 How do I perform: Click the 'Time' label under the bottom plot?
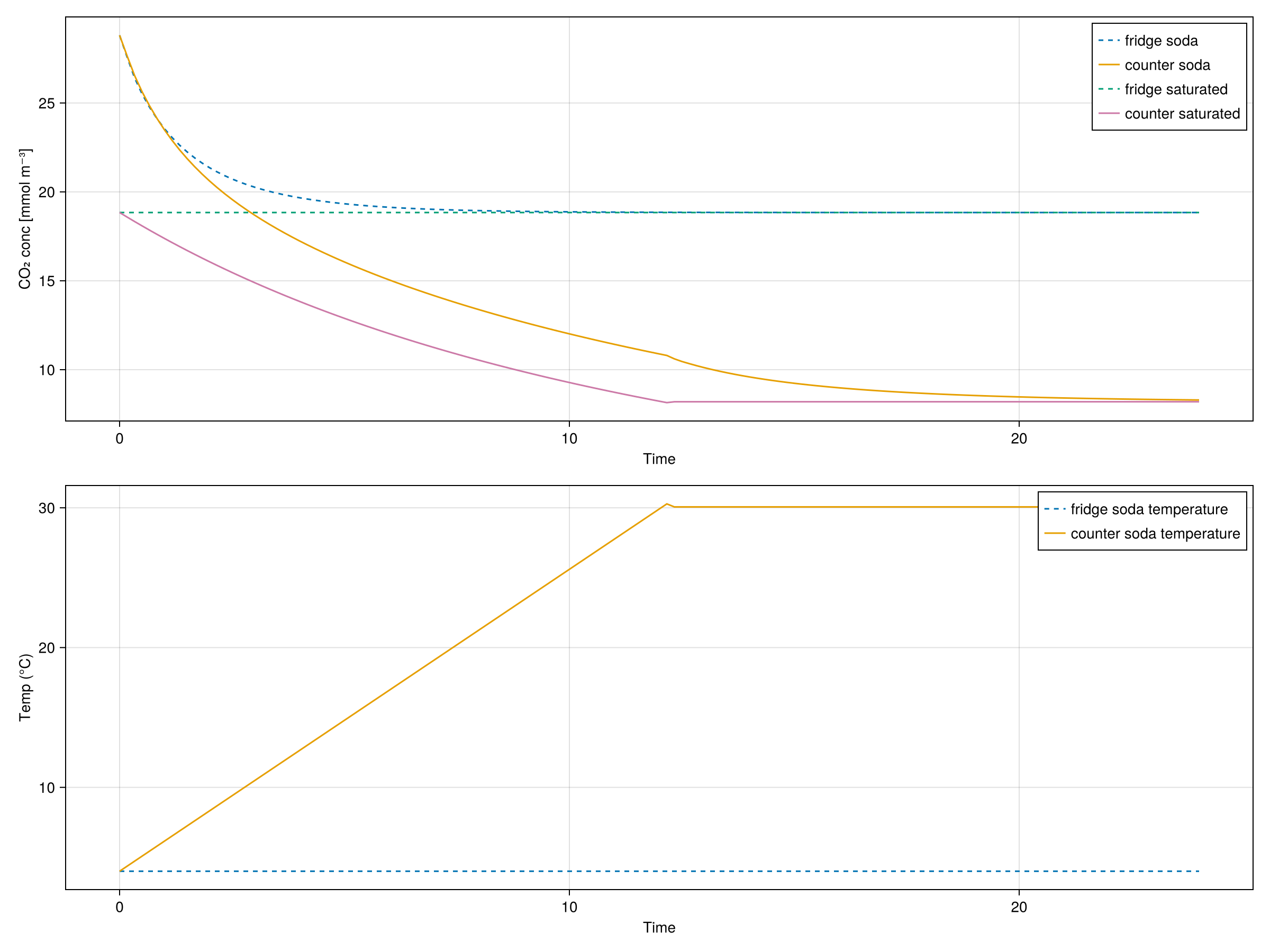coord(659,928)
